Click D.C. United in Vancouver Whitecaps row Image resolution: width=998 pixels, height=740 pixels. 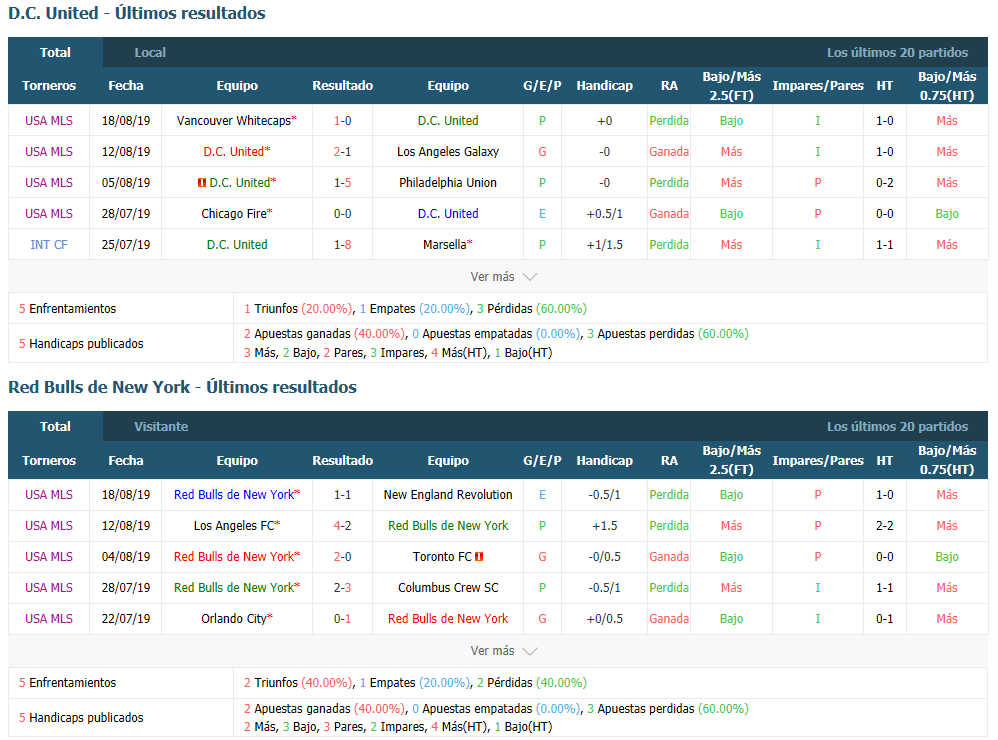click(448, 120)
